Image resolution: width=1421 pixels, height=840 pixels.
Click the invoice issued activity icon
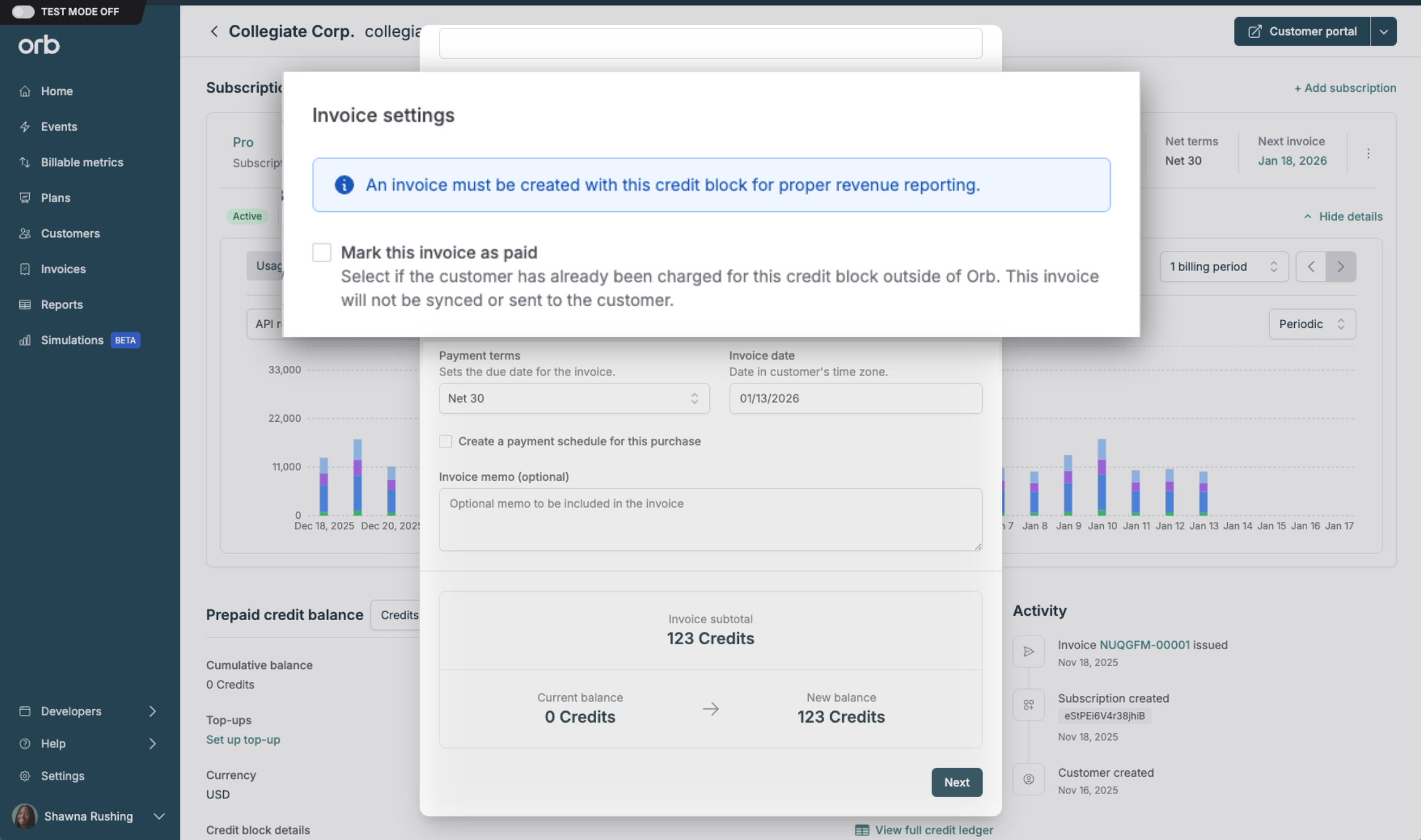[1029, 651]
